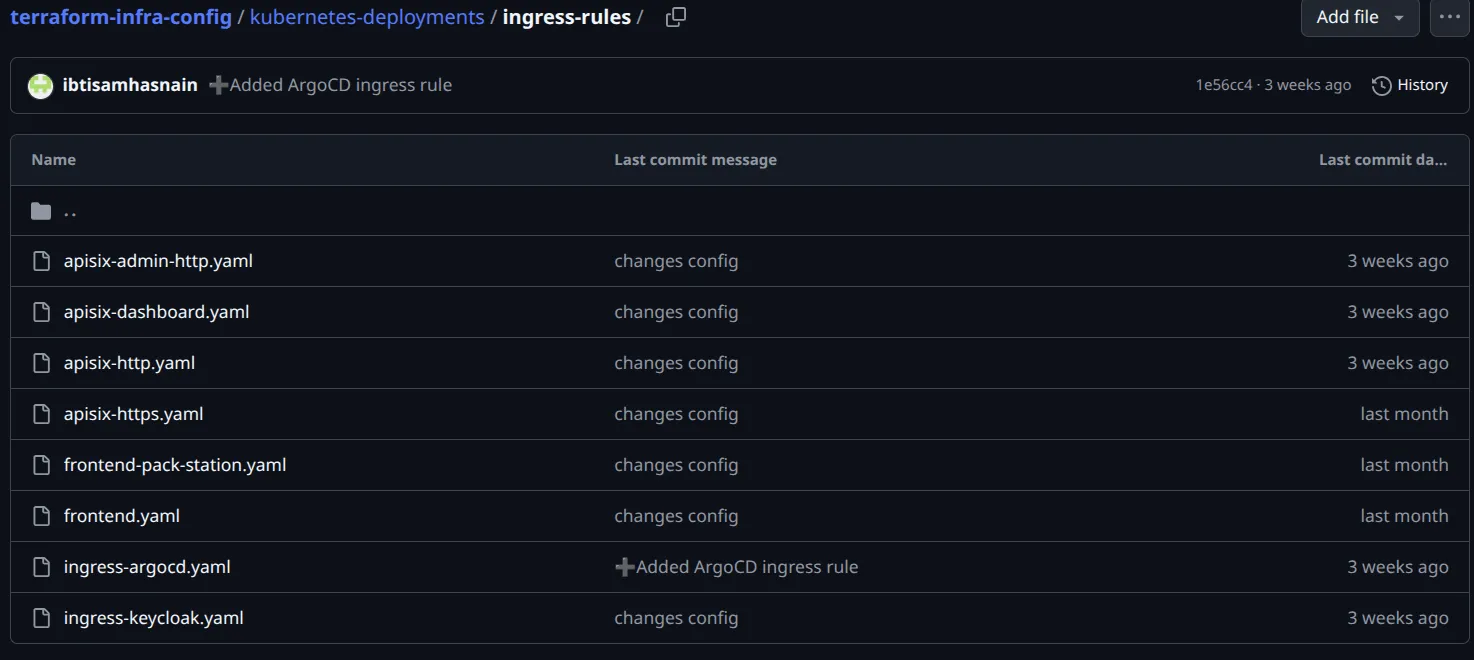Viewport: 1474px width, 660px height.
Task: Open the ingress-argocd.yaml file
Action: 146,566
